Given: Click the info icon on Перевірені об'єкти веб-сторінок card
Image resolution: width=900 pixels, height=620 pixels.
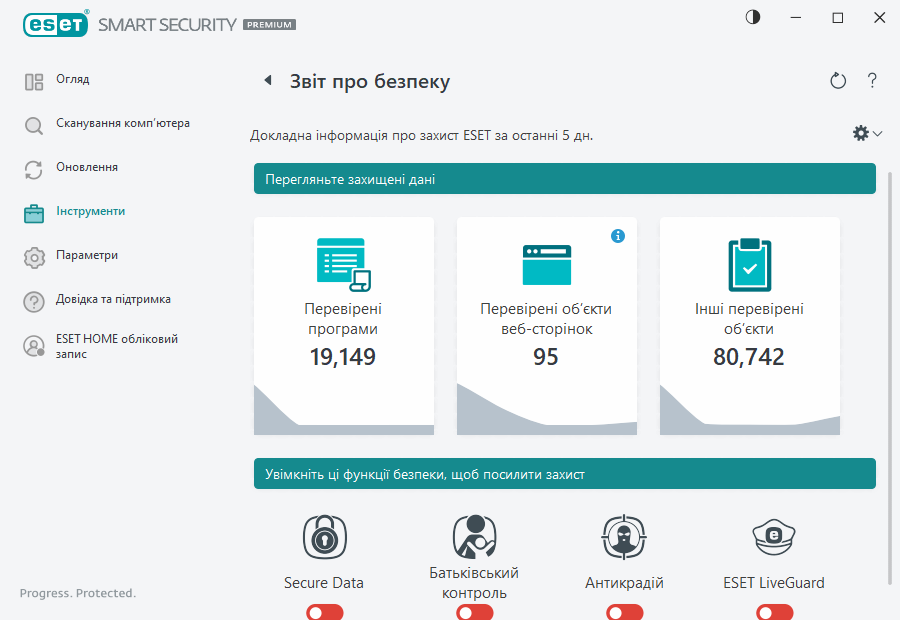Looking at the screenshot, I should coord(618,236).
